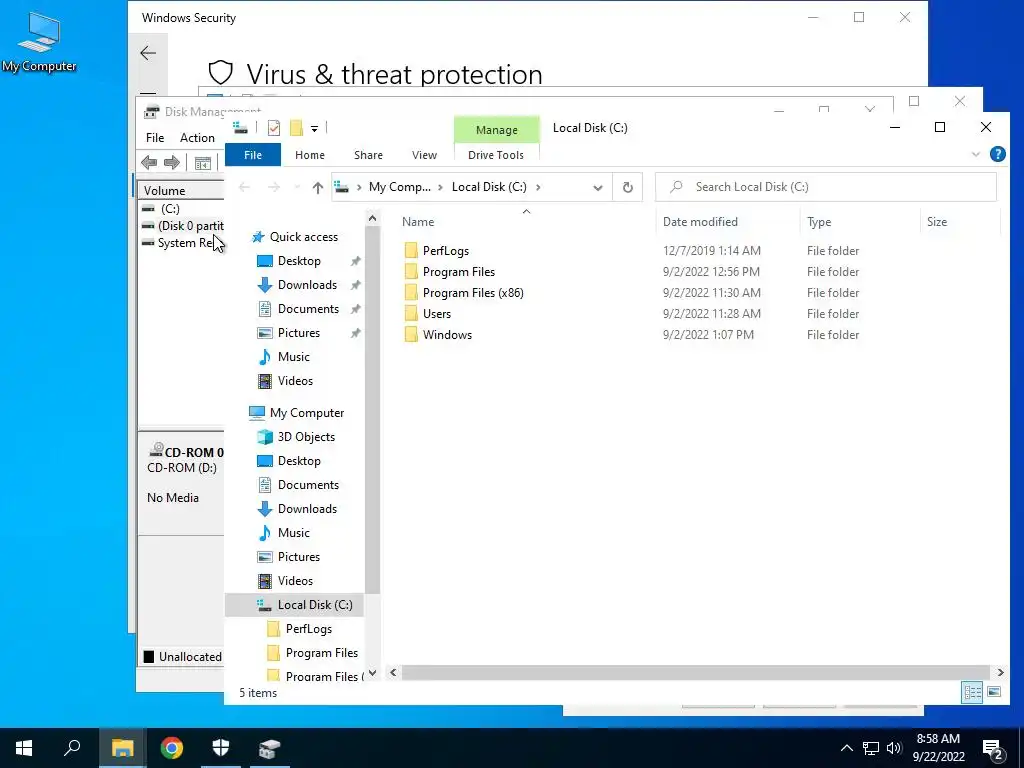
Task: Open My Computer desktop icon
Action: pyautogui.click(x=39, y=40)
